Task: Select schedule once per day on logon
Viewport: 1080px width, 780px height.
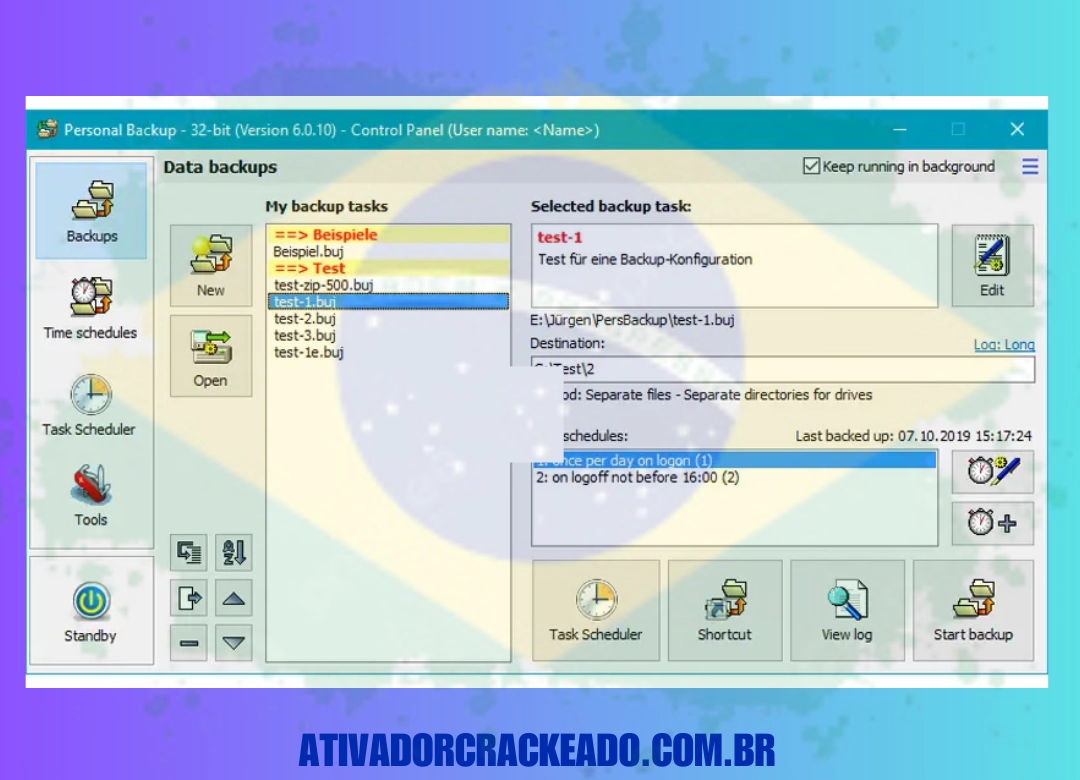Action: point(735,460)
